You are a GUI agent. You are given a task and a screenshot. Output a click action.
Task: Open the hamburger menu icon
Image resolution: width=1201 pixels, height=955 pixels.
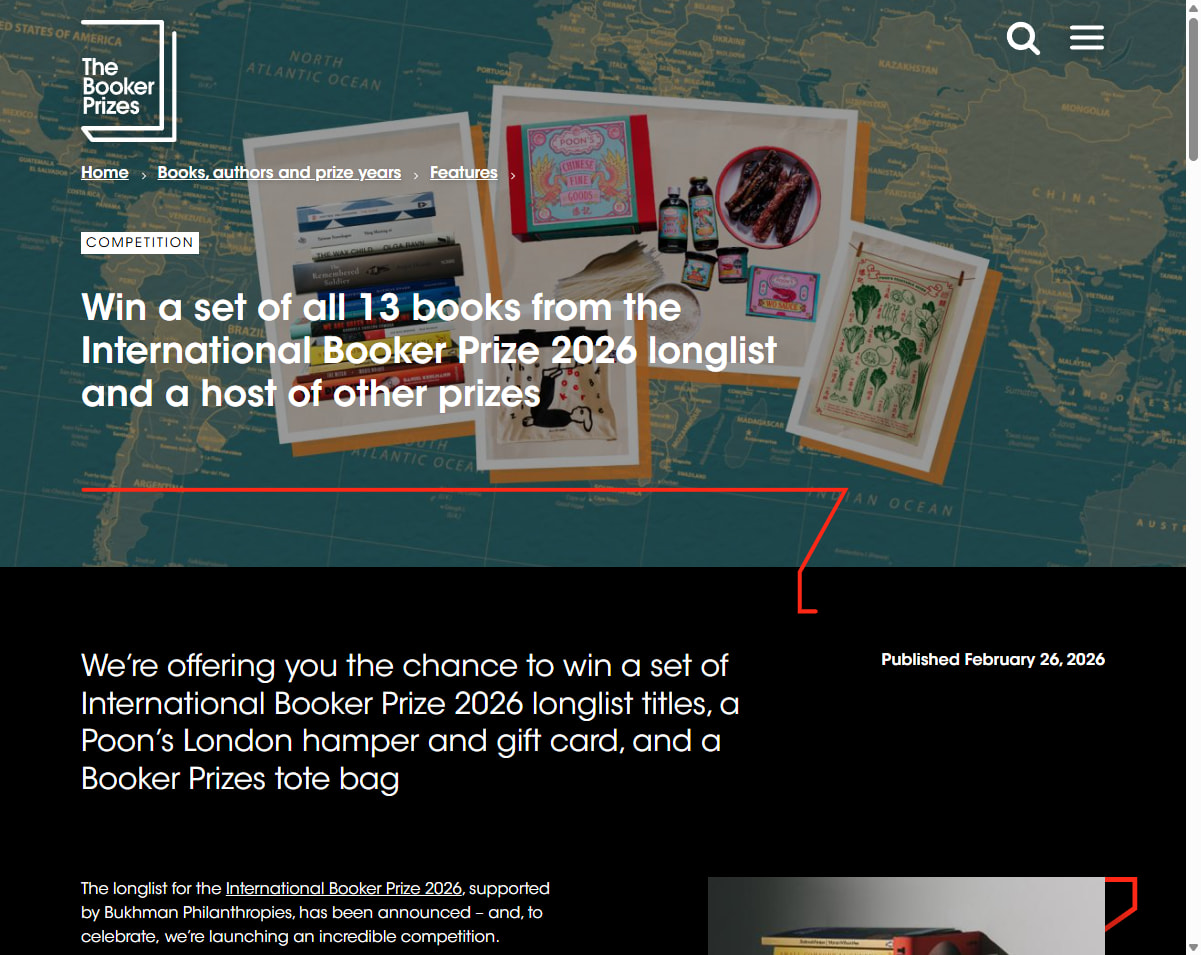[1087, 39]
